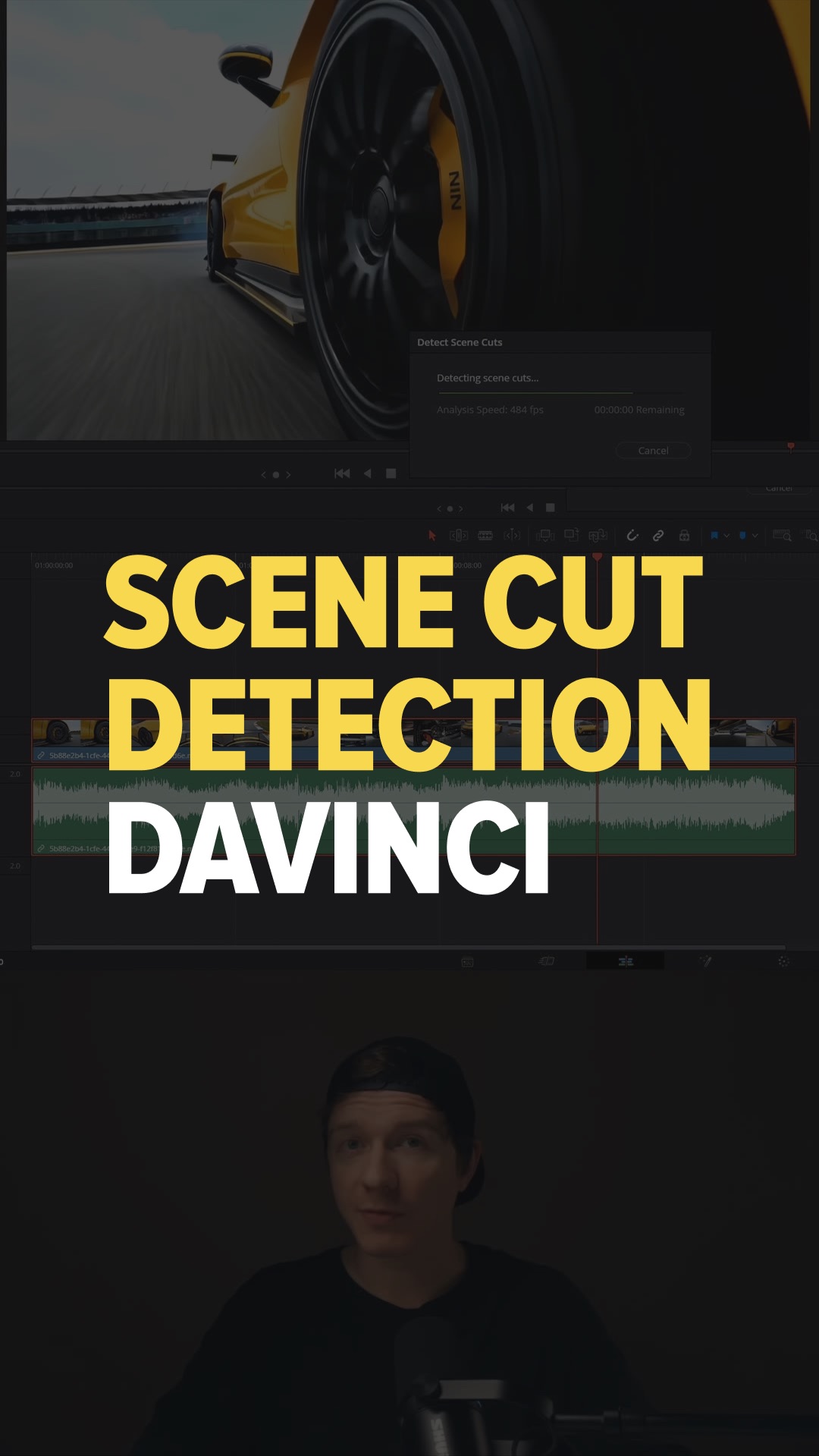This screenshot has width=819, height=1456.
Task: Add a flag with the blue flag icon
Action: (x=714, y=536)
